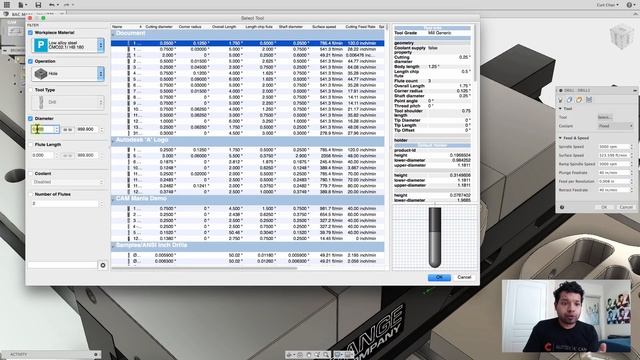Image resolution: width=640 pixels, height=360 pixels.
Task: Open the Coolant Flood dropdown in Drill dialog
Action: click(615, 126)
